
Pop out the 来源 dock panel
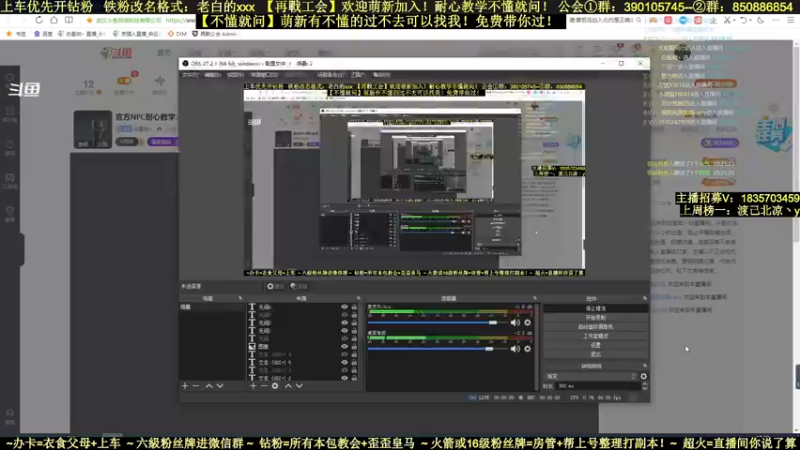pyautogui.click(x=359, y=298)
